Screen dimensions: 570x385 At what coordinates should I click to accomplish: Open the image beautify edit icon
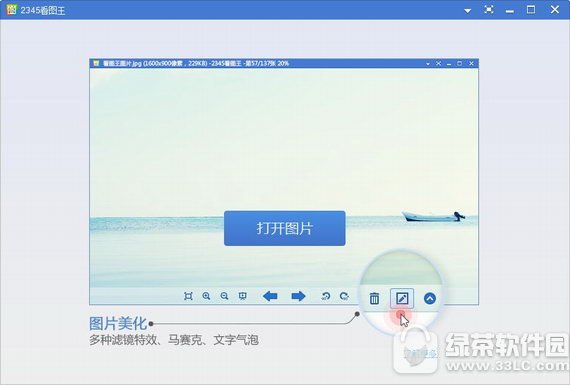pyautogui.click(x=402, y=298)
